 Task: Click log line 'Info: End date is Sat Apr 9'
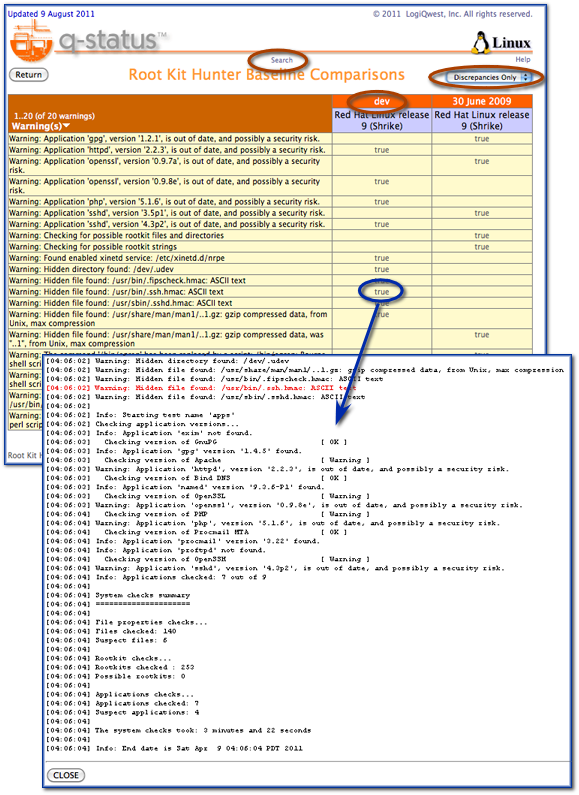pos(174,748)
